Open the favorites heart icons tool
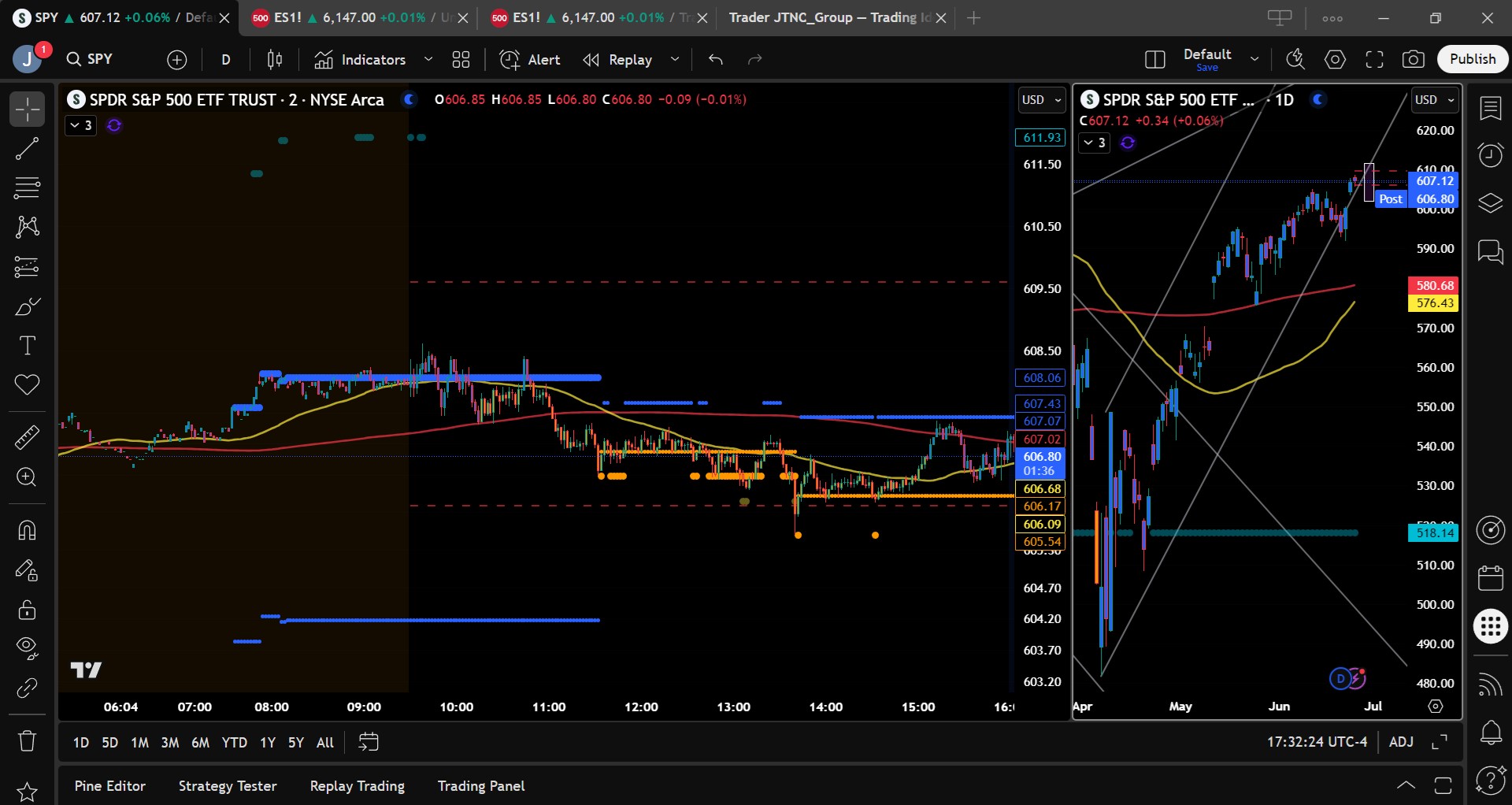Image resolution: width=1512 pixels, height=805 pixels. point(27,385)
